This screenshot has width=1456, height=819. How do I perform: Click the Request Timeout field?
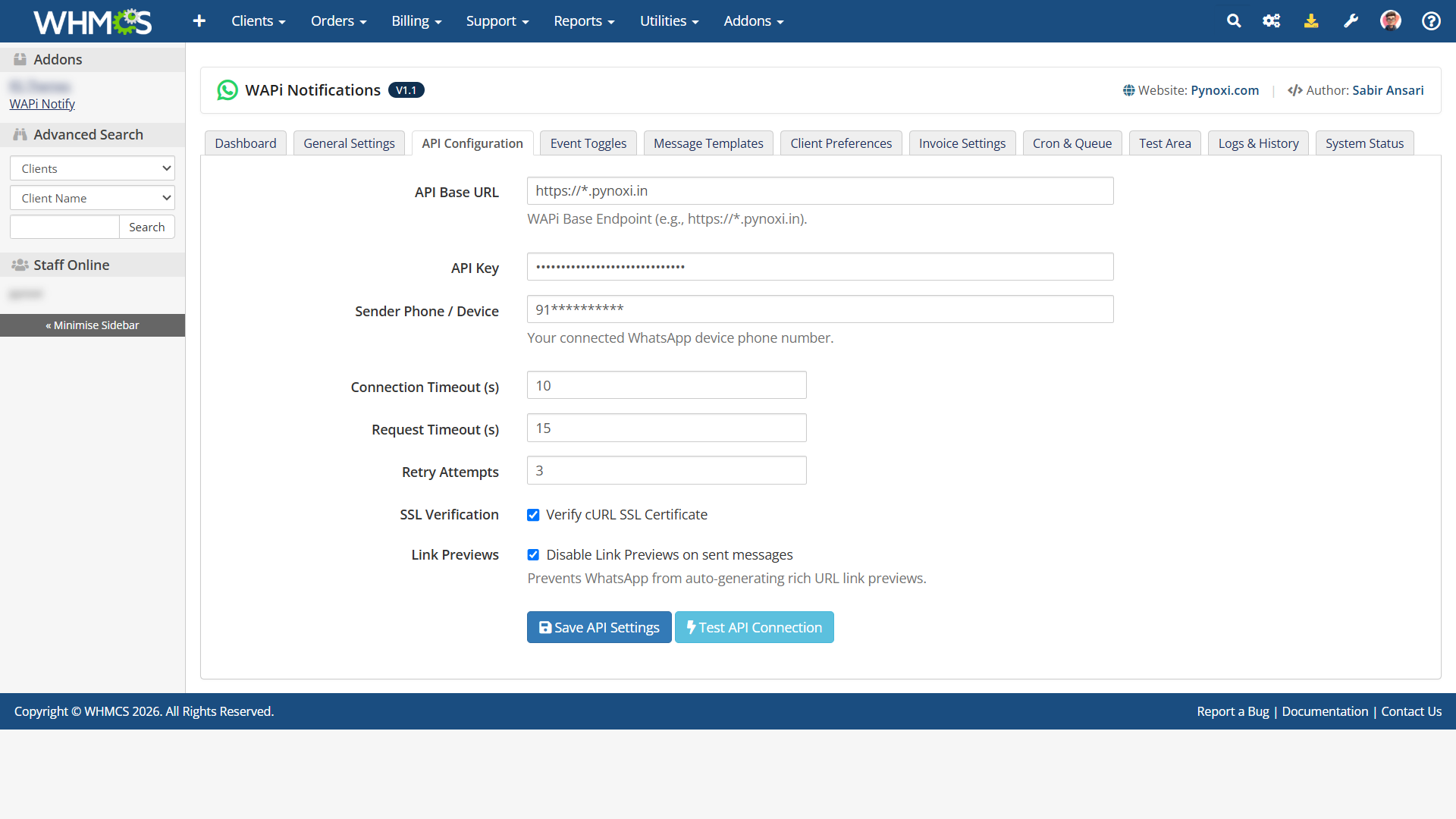(x=667, y=428)
